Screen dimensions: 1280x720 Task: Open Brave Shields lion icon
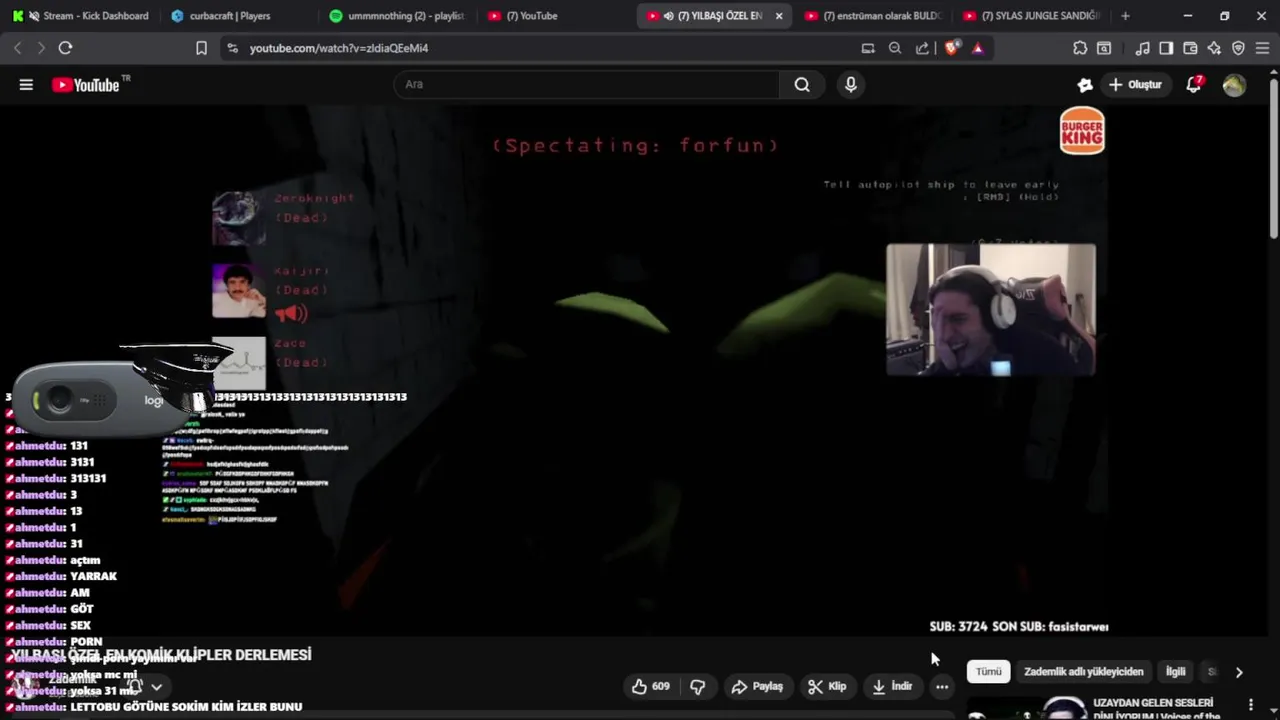click(951, 48)
